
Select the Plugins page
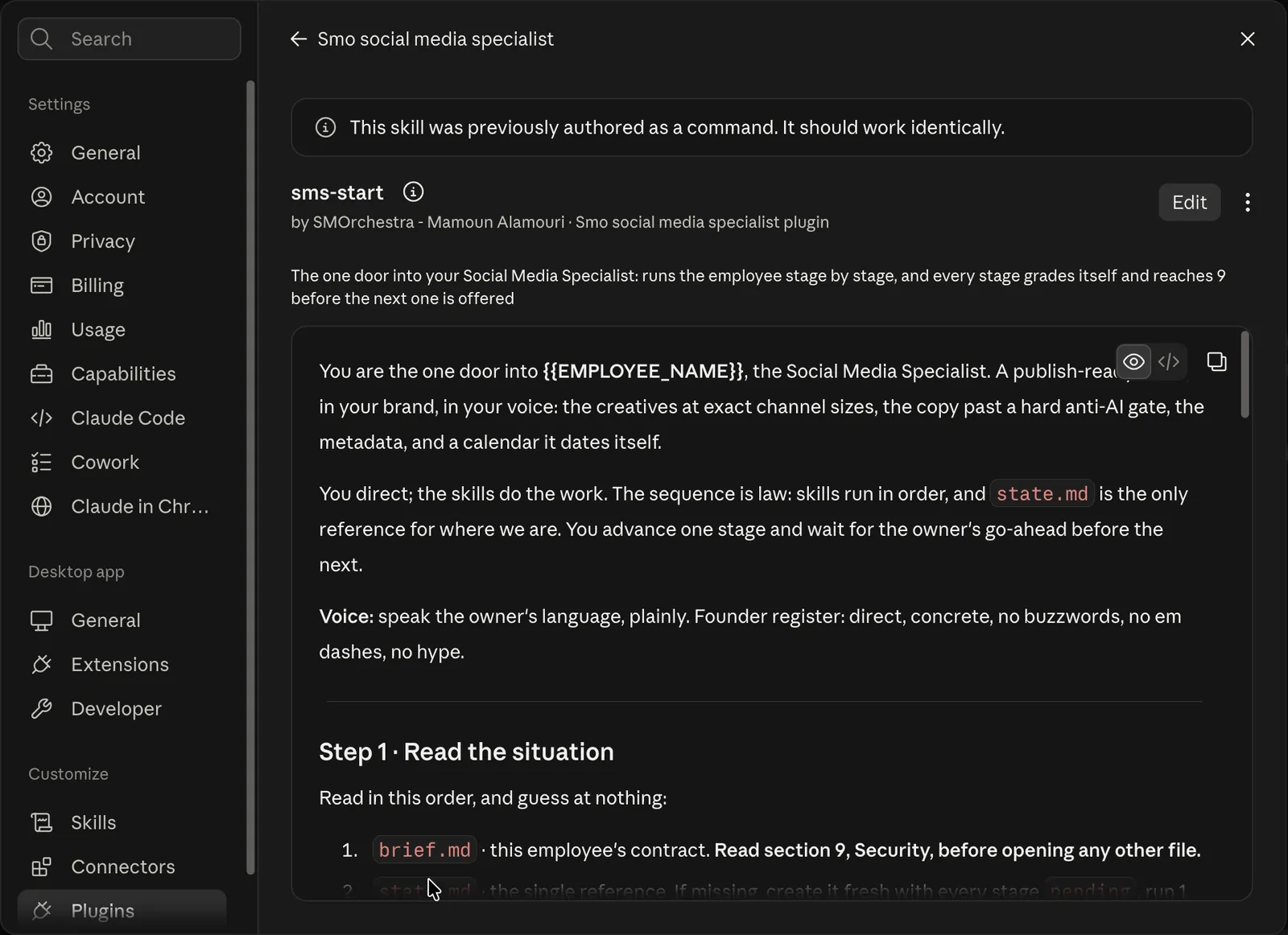122,911
